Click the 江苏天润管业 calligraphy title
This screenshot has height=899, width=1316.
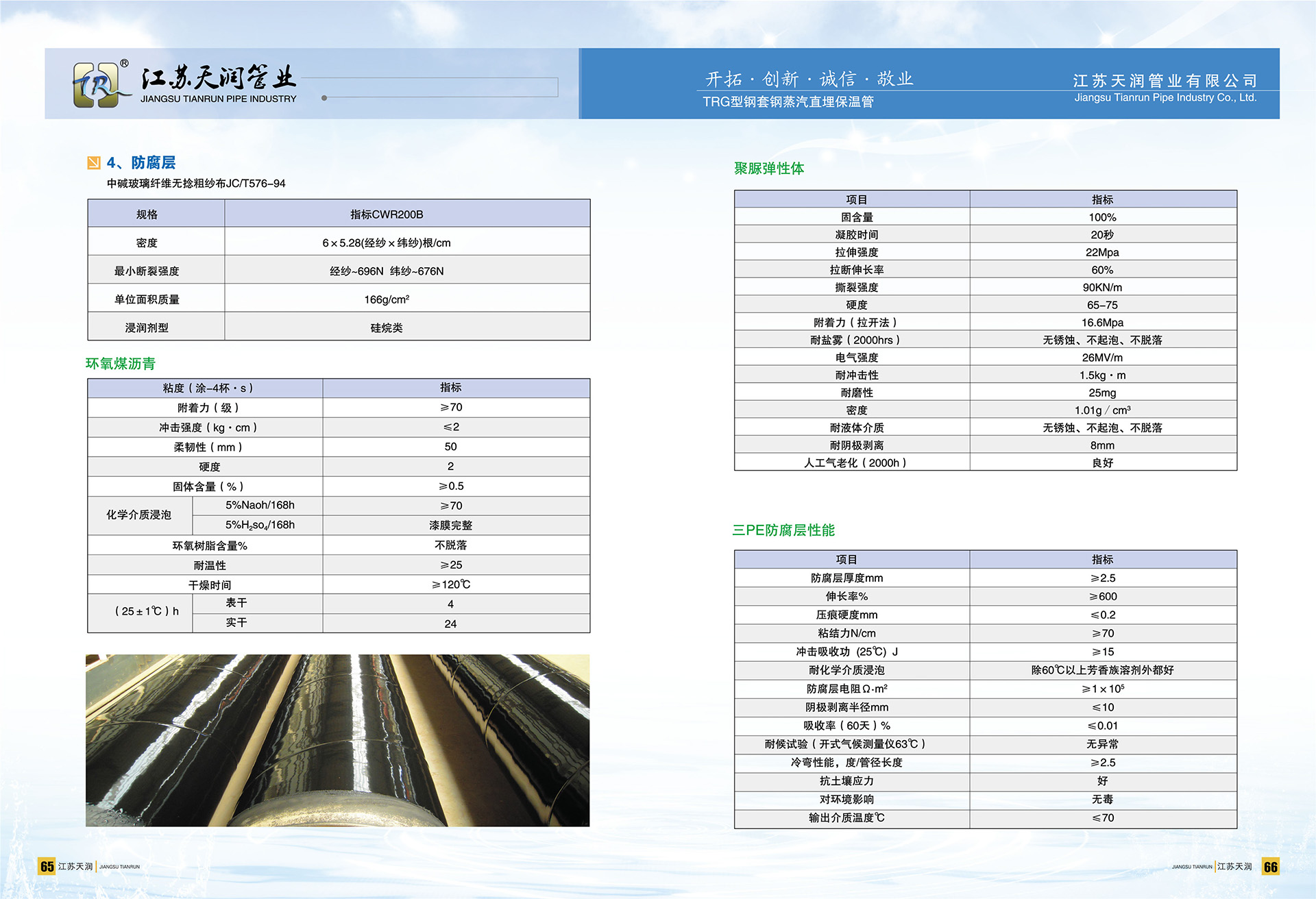coord(219,78)
